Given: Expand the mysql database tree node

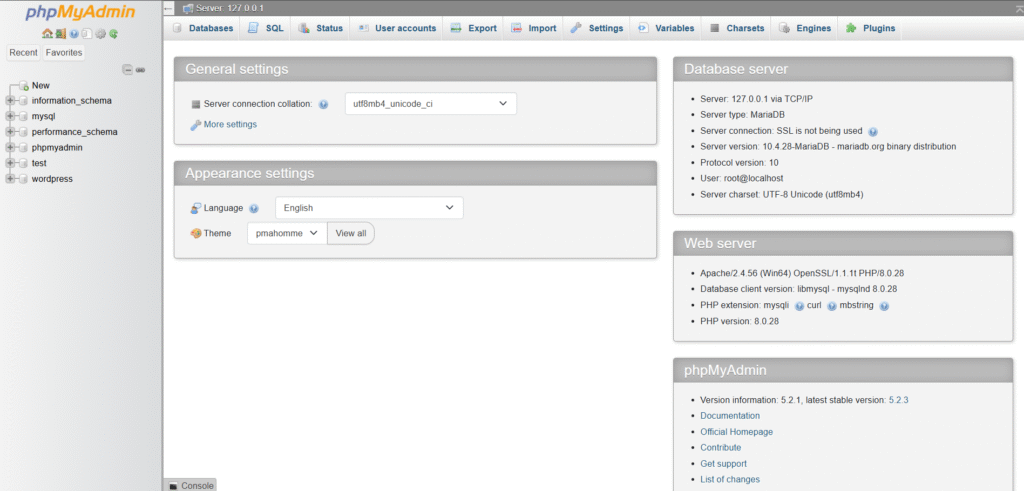Looking at the screenshot, I should point(10,116).
